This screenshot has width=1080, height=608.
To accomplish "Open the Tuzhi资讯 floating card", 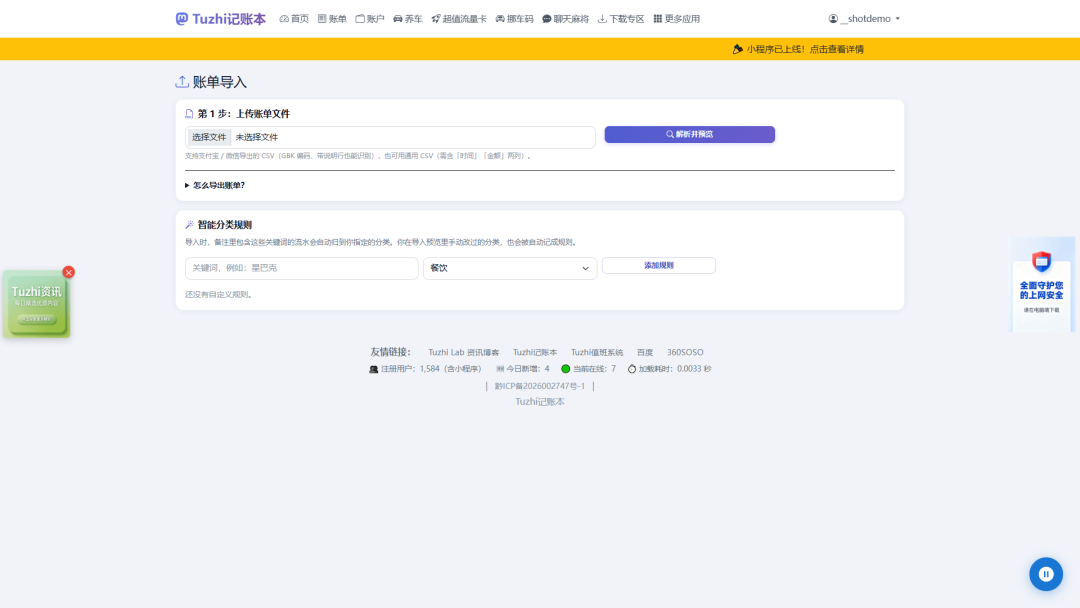I will click(x=37, y=304).
